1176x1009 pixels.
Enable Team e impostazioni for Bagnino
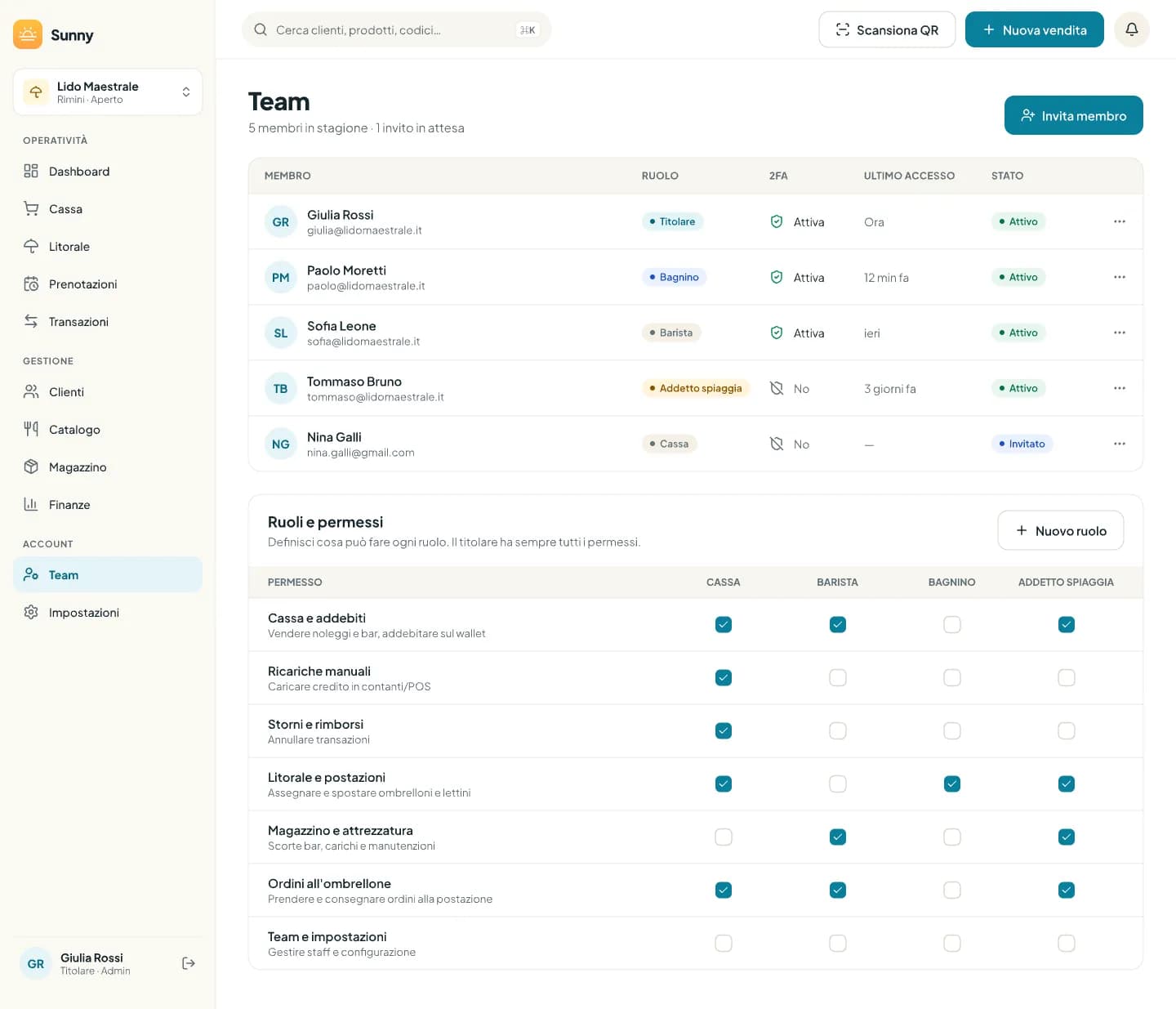point(952,943)
